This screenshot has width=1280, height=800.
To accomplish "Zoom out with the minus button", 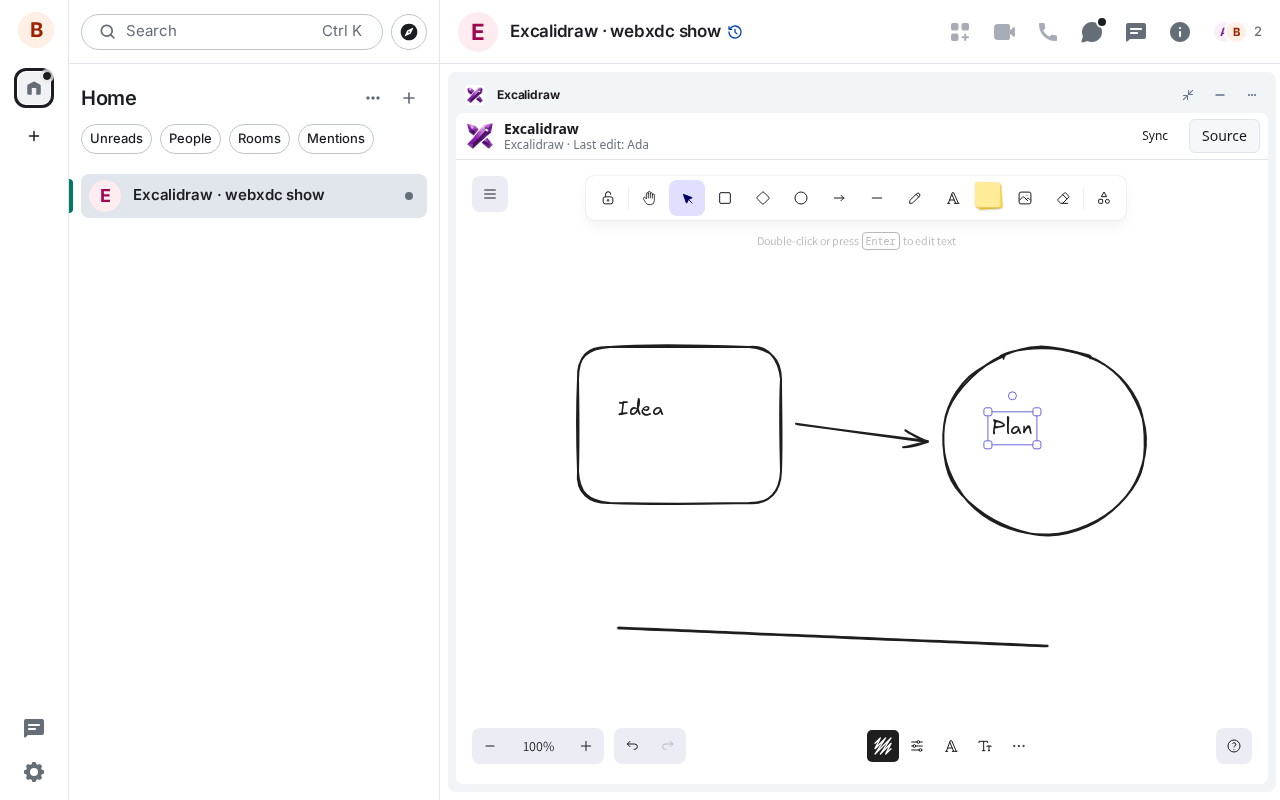I will tap(490, 746).
